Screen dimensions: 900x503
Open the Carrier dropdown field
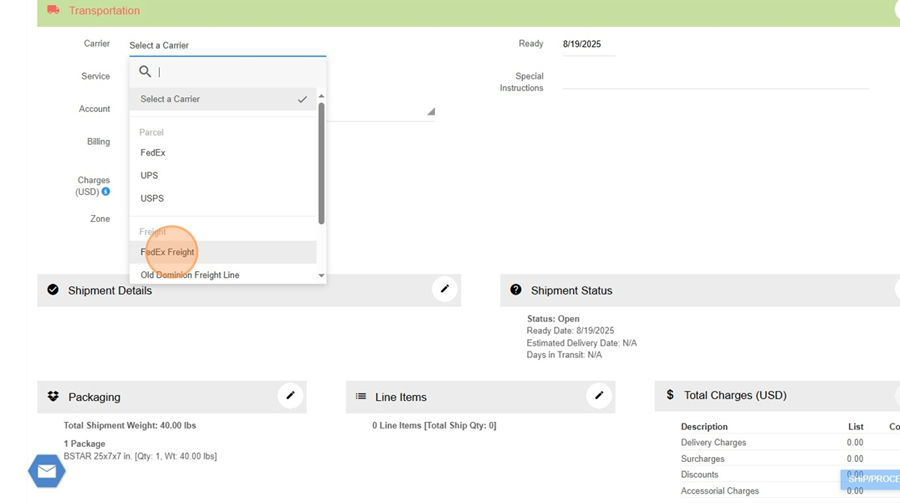(x=227, y=45)
